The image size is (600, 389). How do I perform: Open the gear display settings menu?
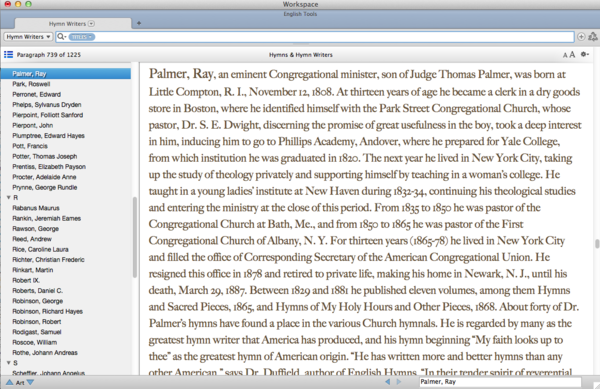pos(585,54)
